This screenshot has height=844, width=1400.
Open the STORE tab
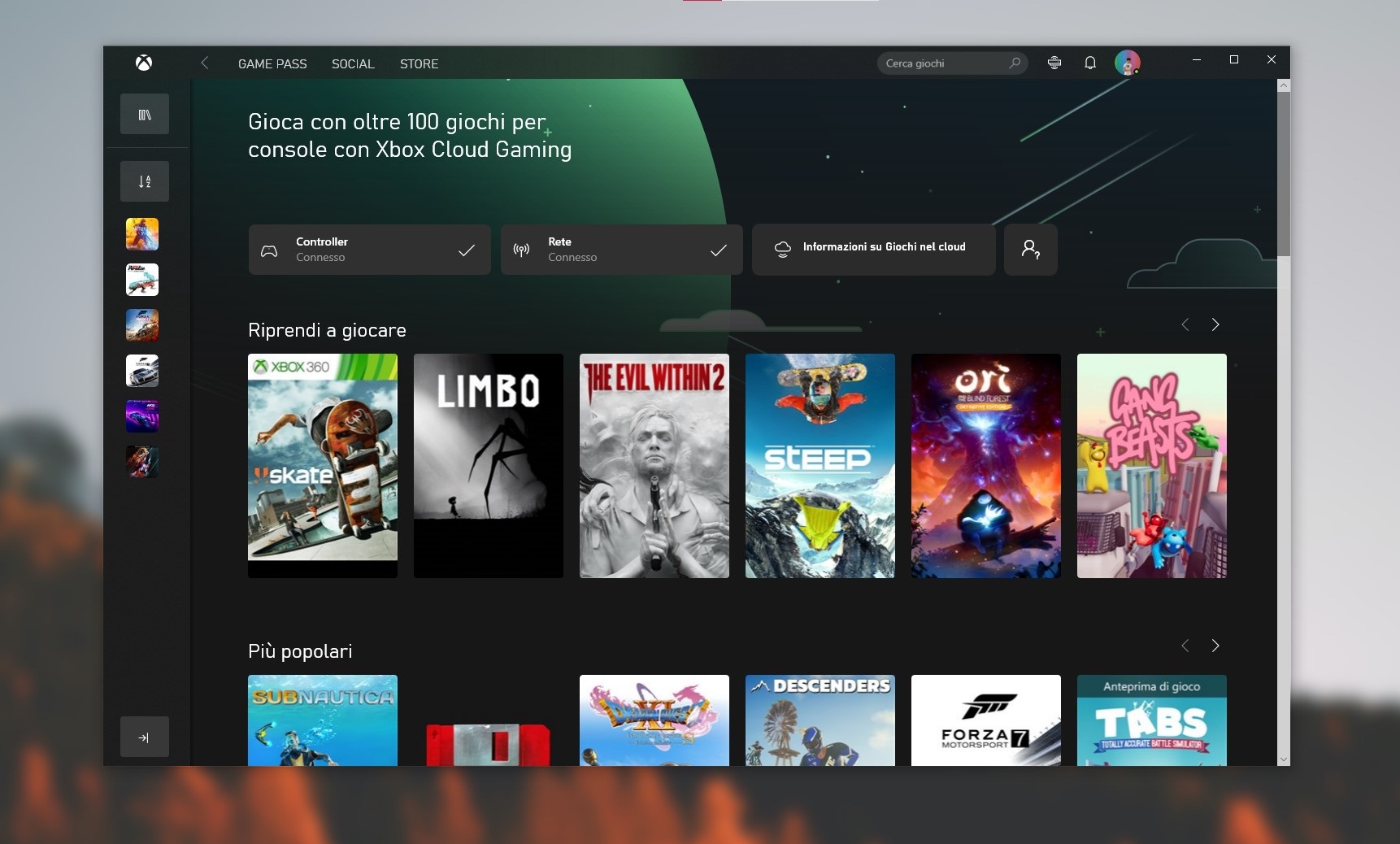coord(419,63)
